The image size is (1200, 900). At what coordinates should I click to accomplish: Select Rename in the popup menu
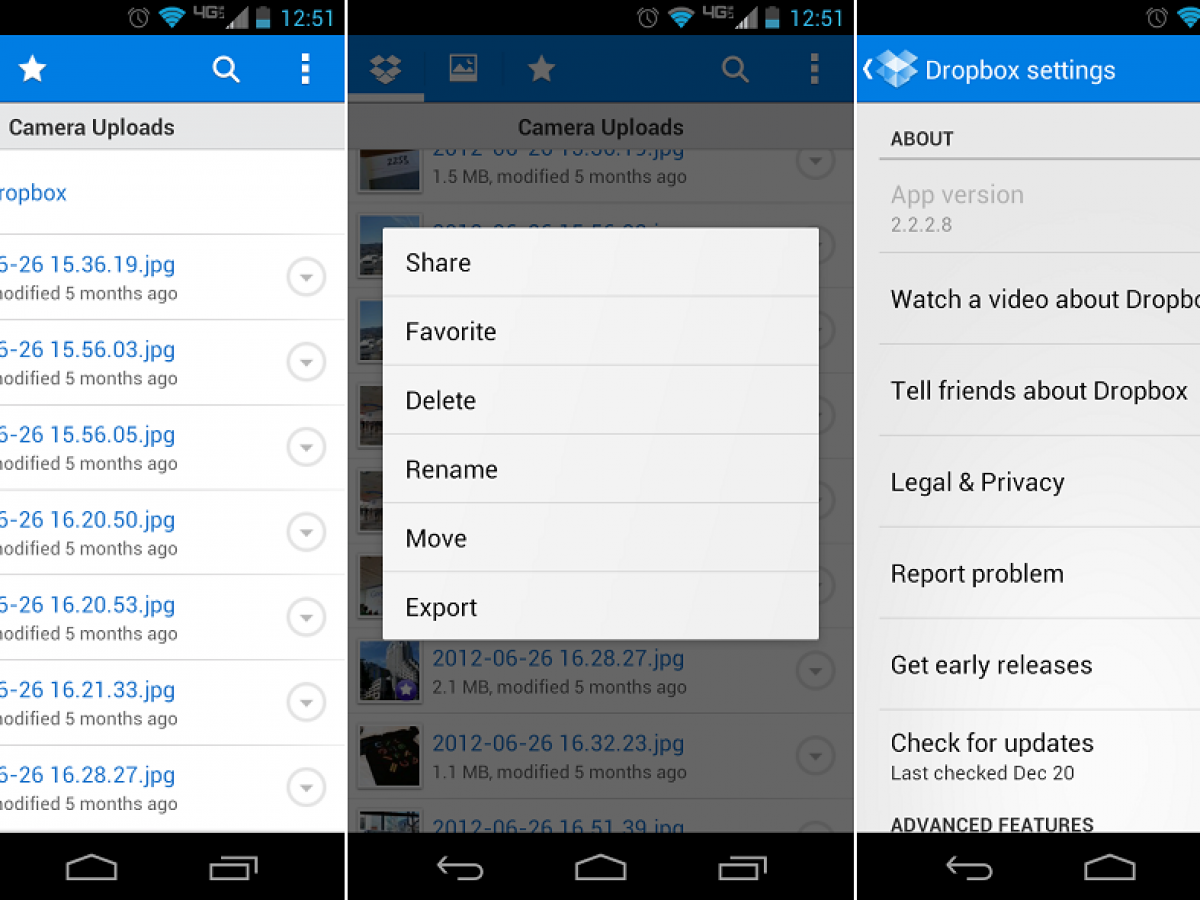pos(600,469)
